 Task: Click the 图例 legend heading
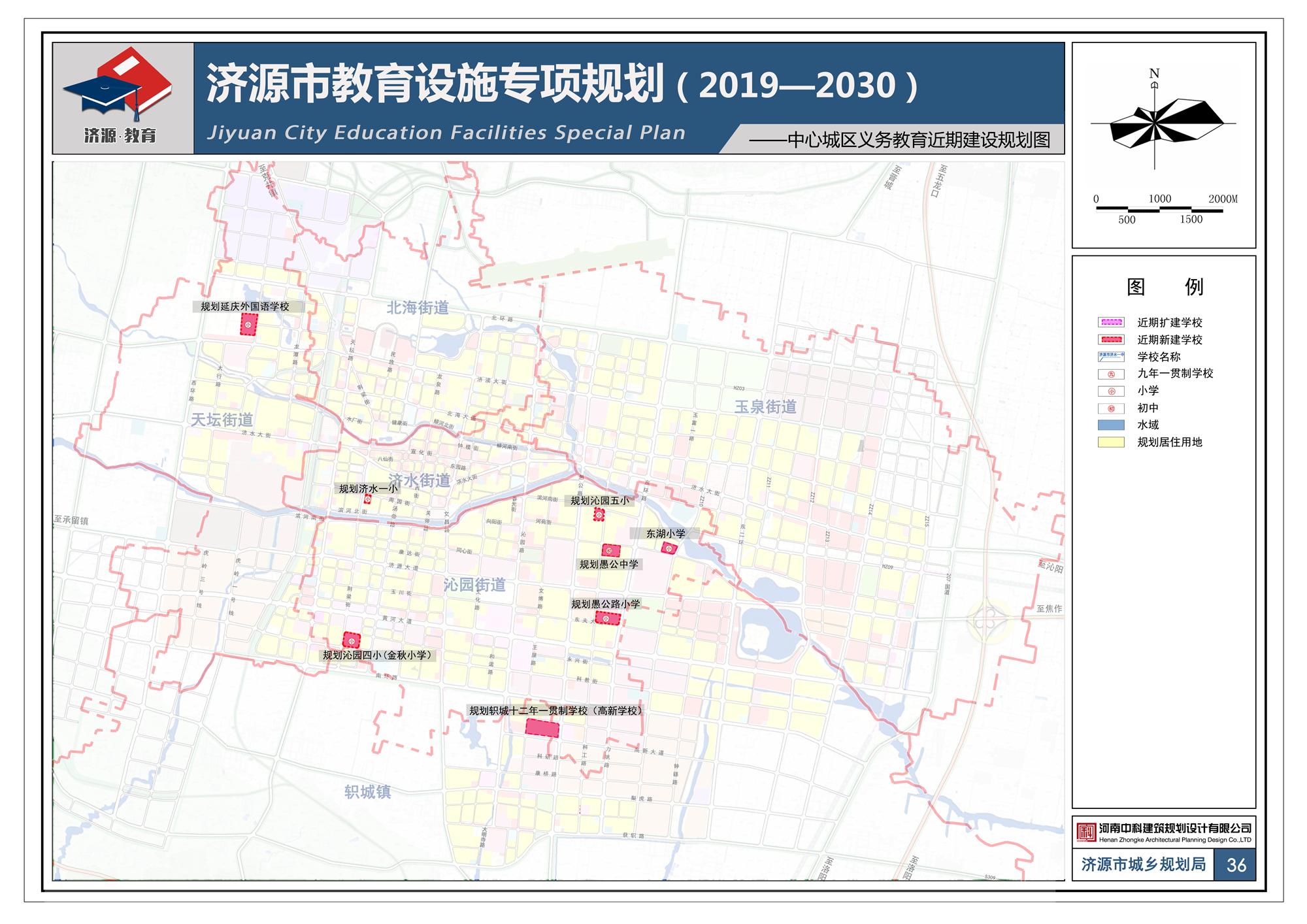click(x=1165, y=286)
